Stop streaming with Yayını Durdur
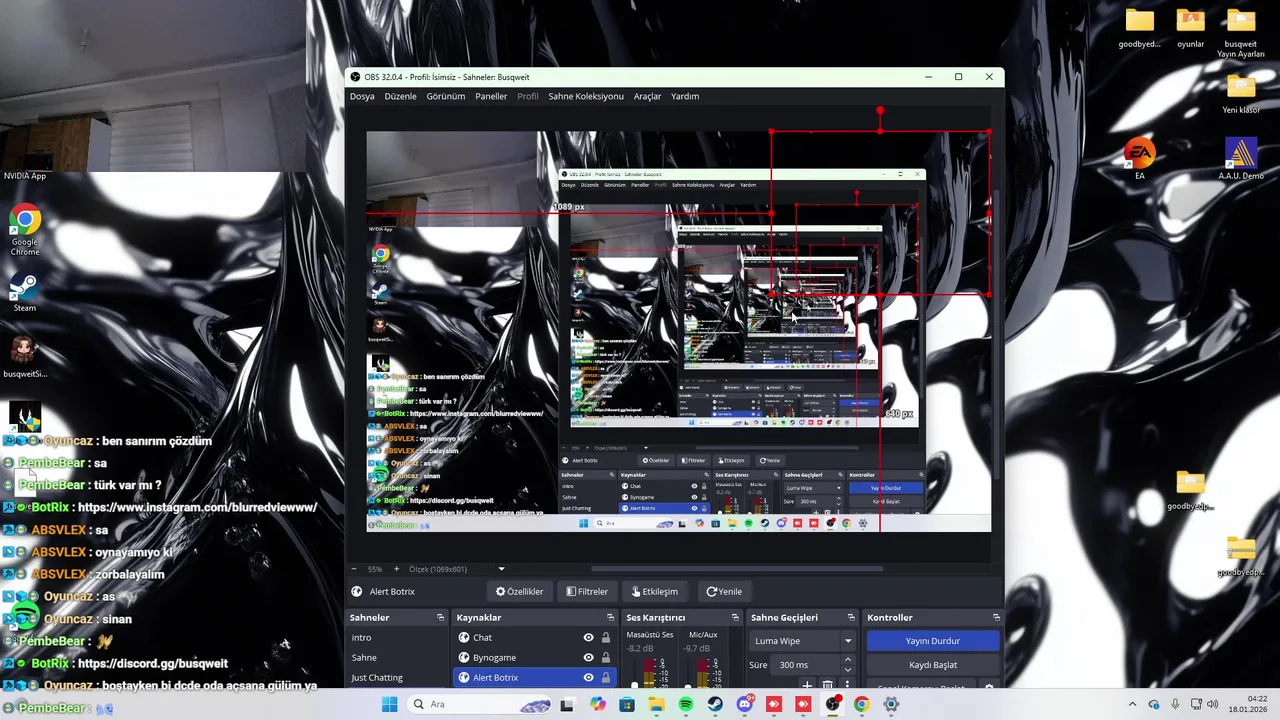 coord(932,641)
